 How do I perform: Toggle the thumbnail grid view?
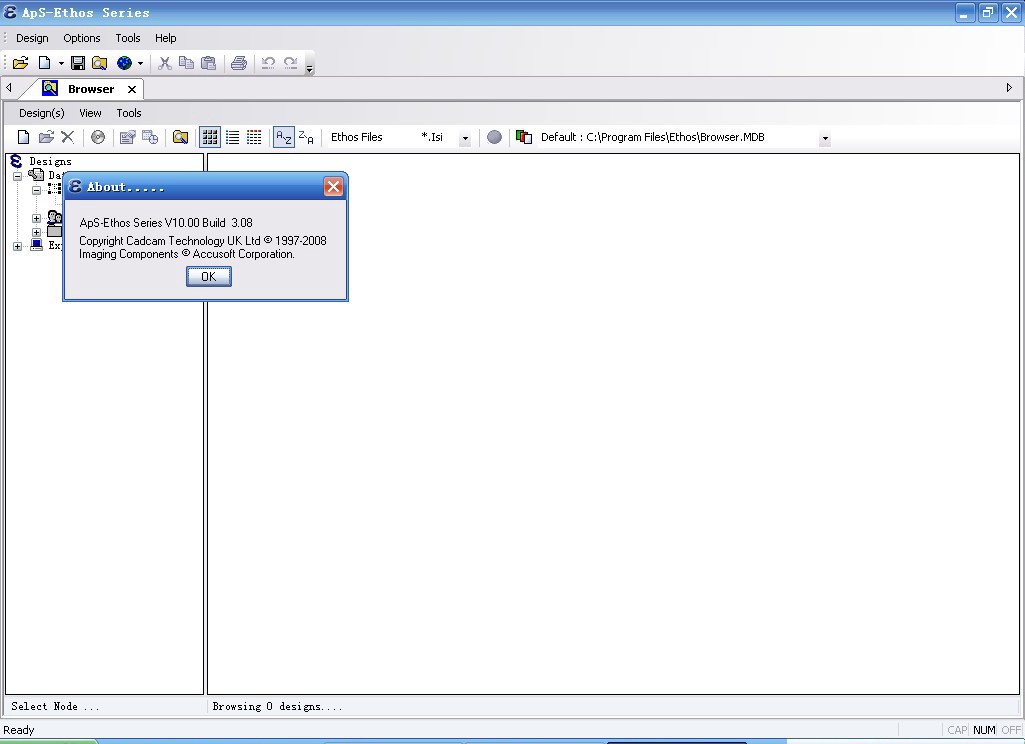pos(210,137)
